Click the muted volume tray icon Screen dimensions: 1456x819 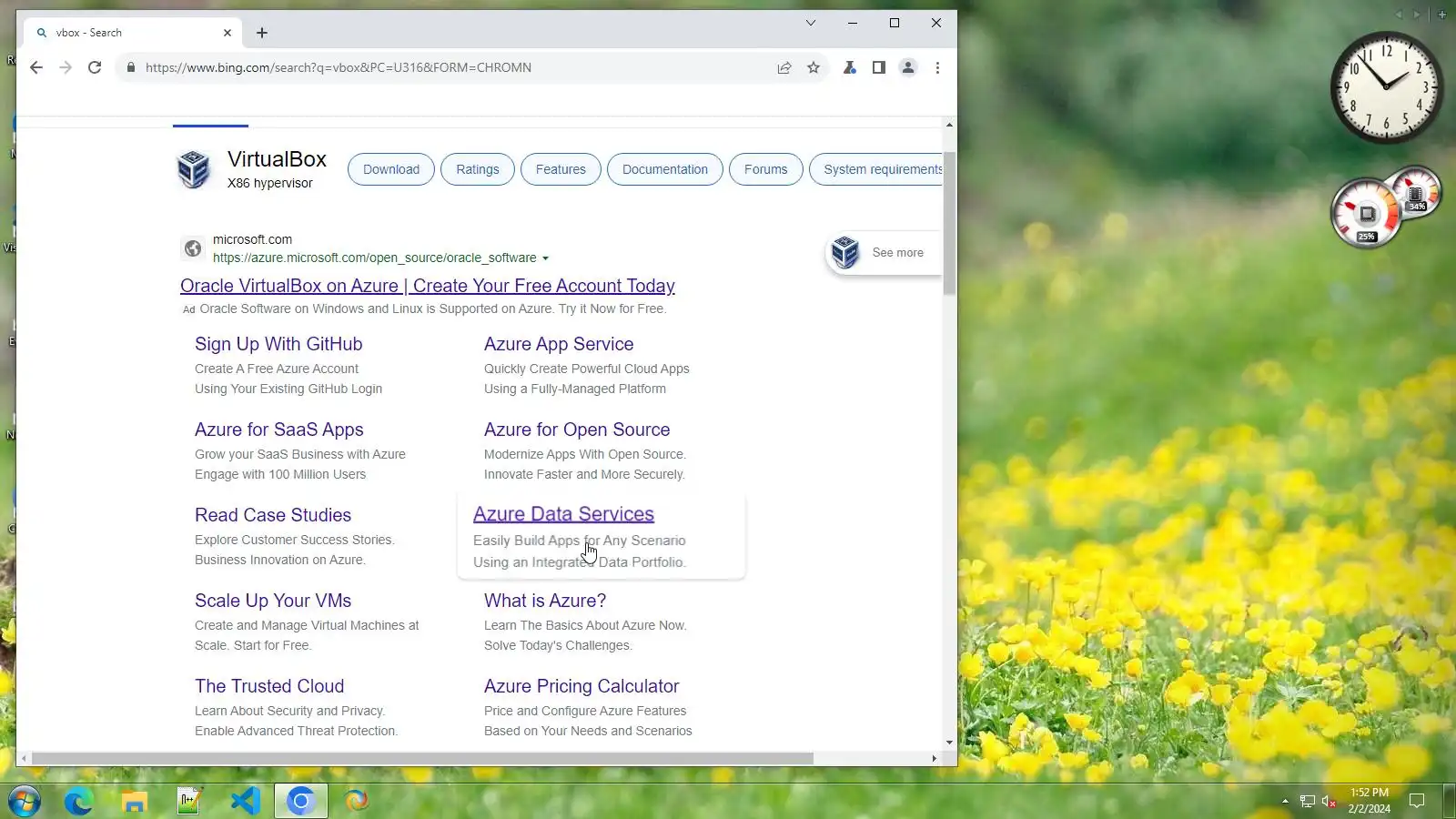tap(1330, 802)
